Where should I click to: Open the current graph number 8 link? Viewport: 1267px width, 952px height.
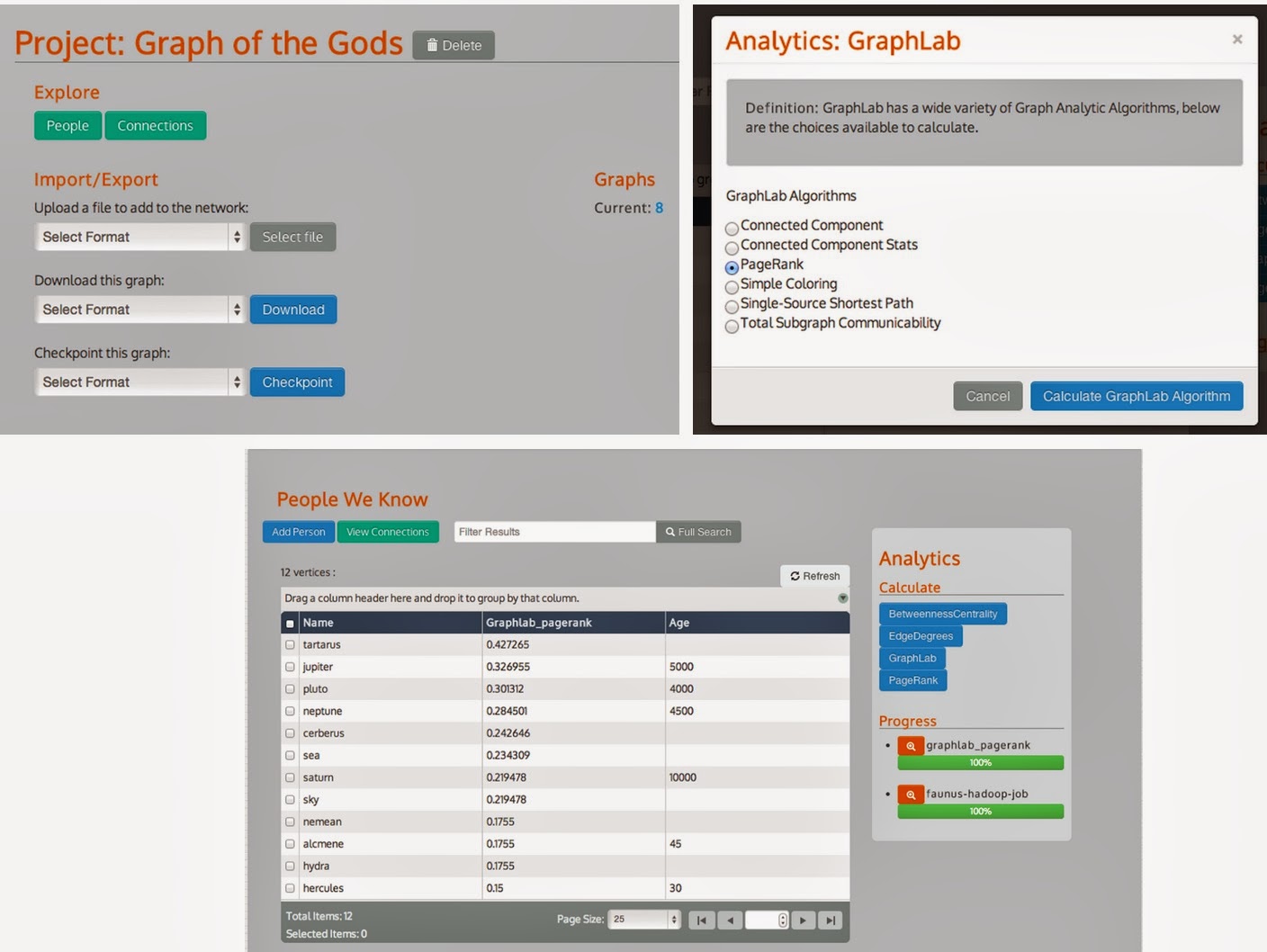659,208
